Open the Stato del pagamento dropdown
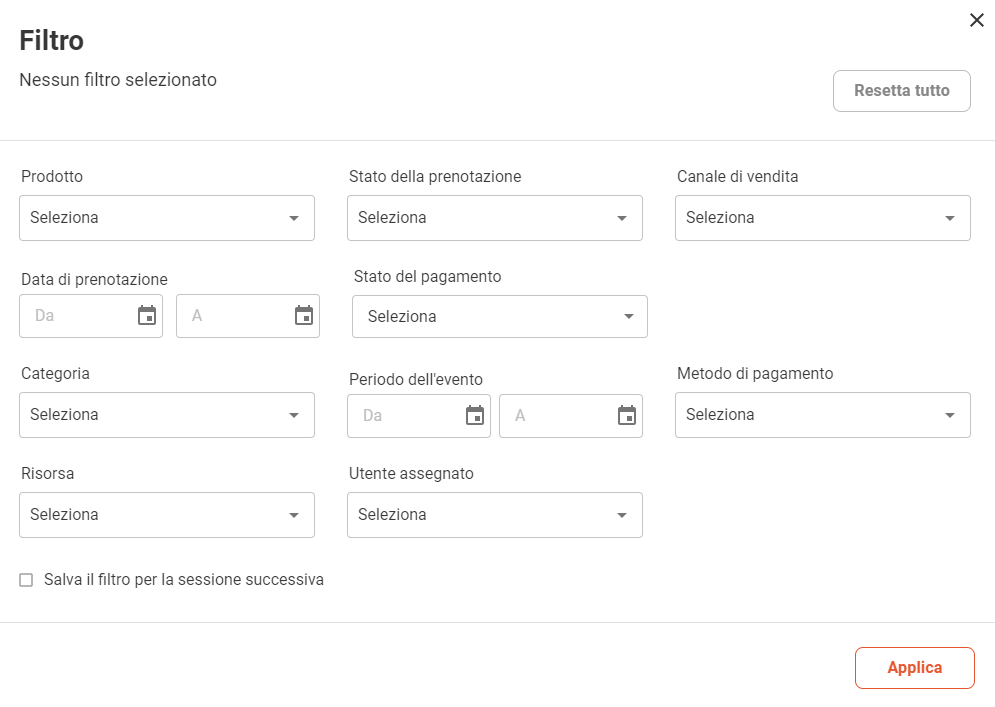 point(500,316)
